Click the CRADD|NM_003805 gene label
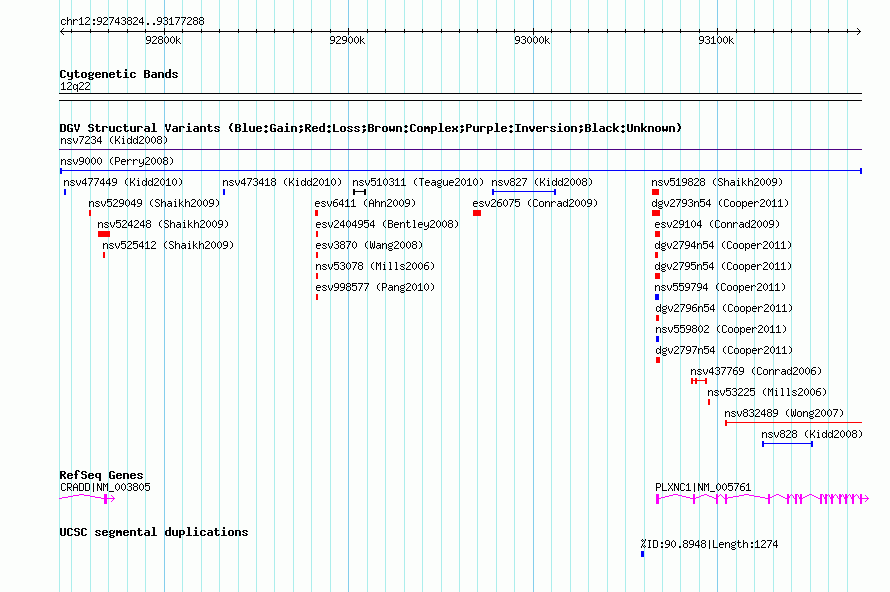The height and width of the screenshot is (592, 890). (105, 488)
